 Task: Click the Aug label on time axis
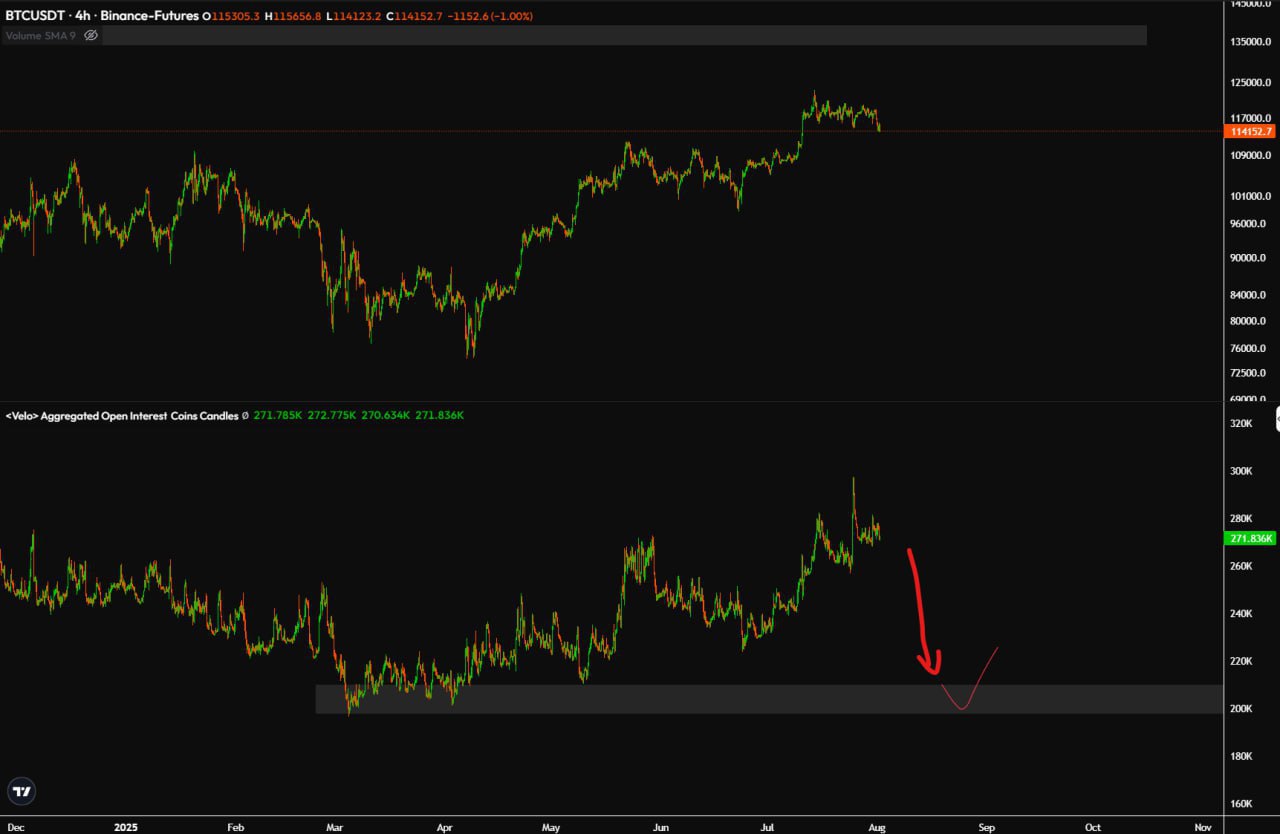point(878,827)
